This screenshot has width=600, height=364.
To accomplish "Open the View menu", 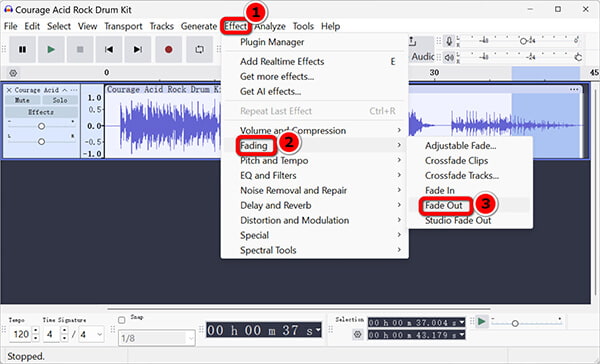I will [88, 26].
